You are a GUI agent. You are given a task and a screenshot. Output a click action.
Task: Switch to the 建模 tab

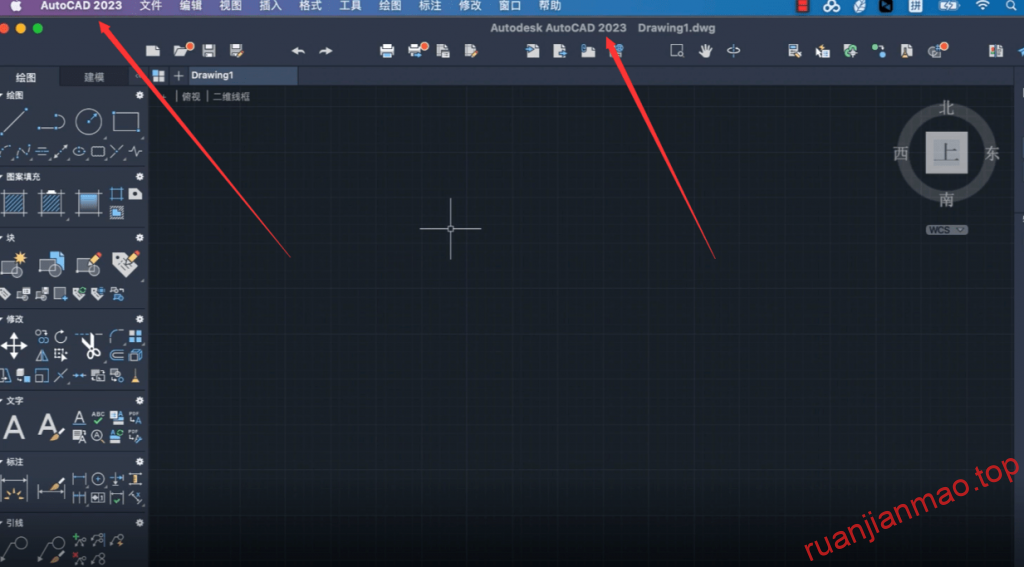94,77
